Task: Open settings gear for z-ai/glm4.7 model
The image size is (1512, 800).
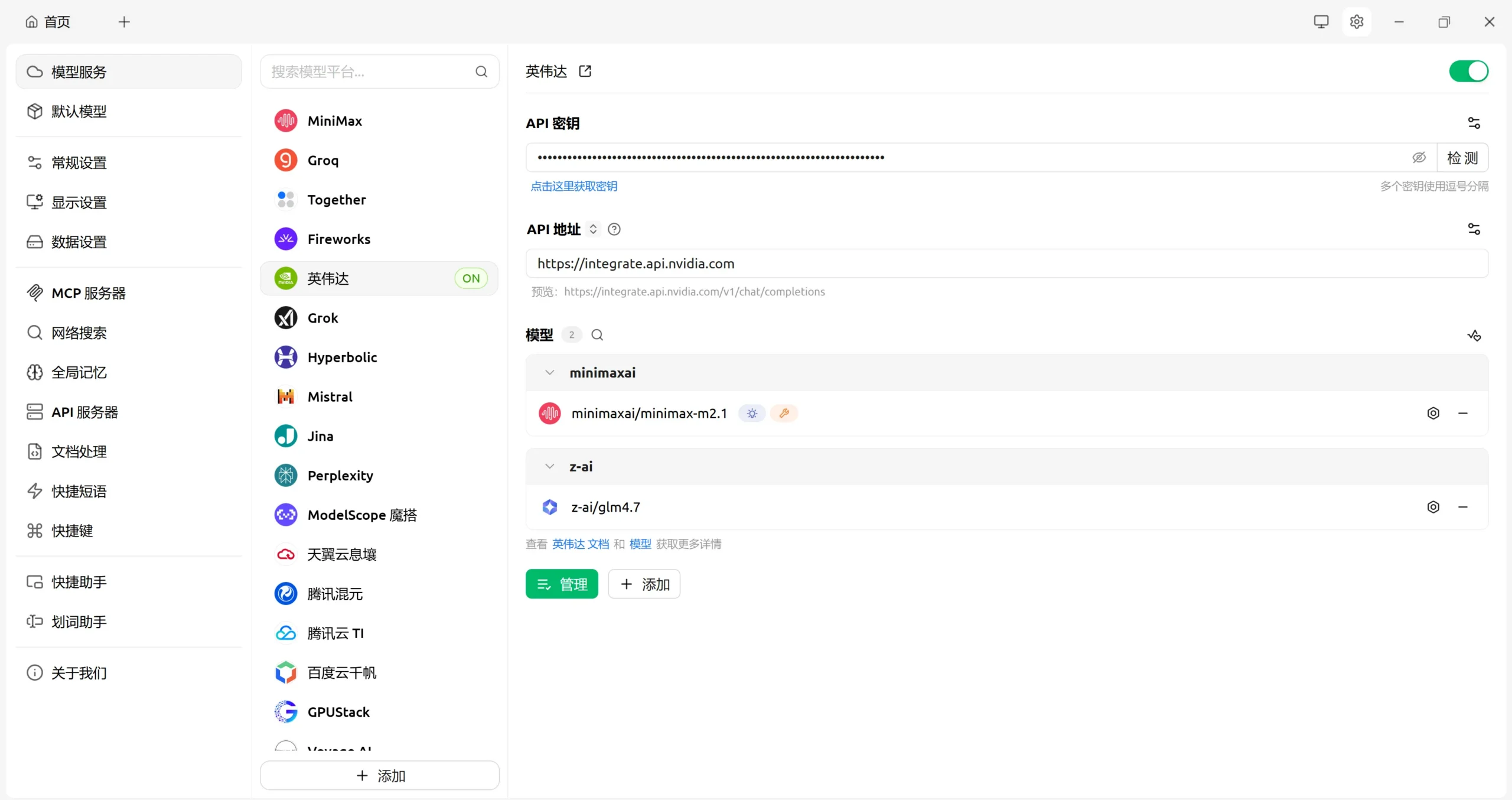Action: pyautogui.click(x=1433, y=507)
